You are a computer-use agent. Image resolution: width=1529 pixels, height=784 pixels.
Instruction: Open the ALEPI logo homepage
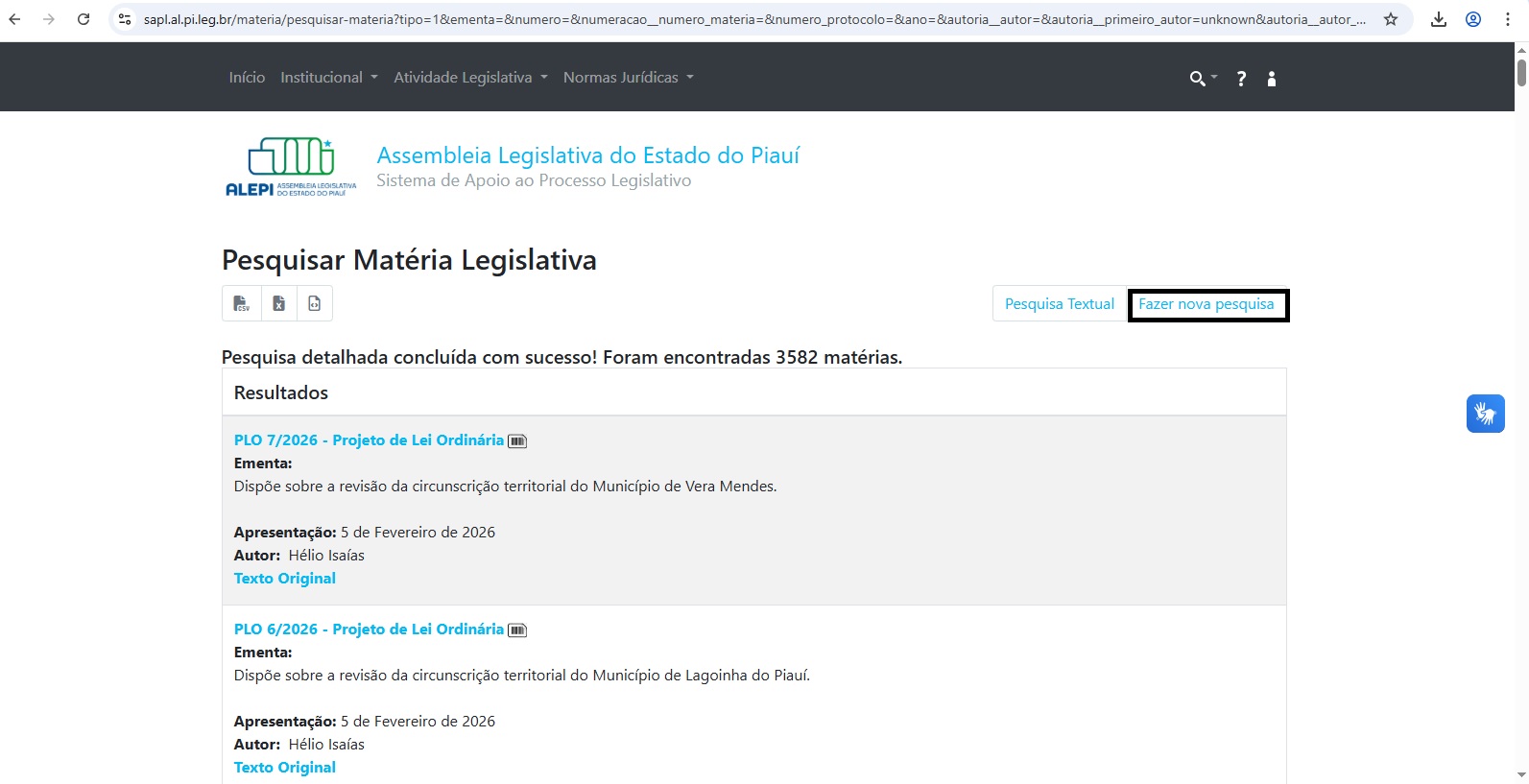291,168
